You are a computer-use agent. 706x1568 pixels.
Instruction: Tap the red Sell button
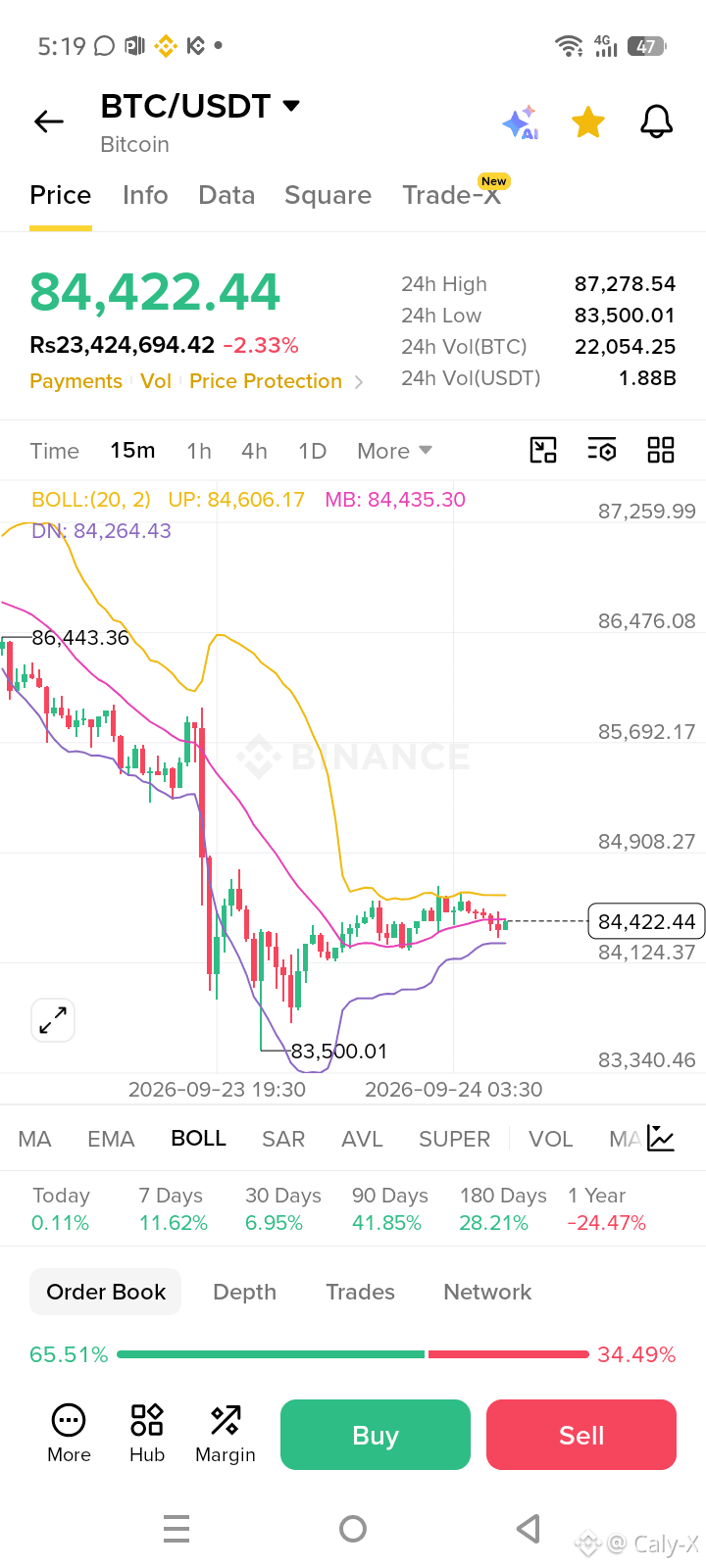[x=581, y=1435]
